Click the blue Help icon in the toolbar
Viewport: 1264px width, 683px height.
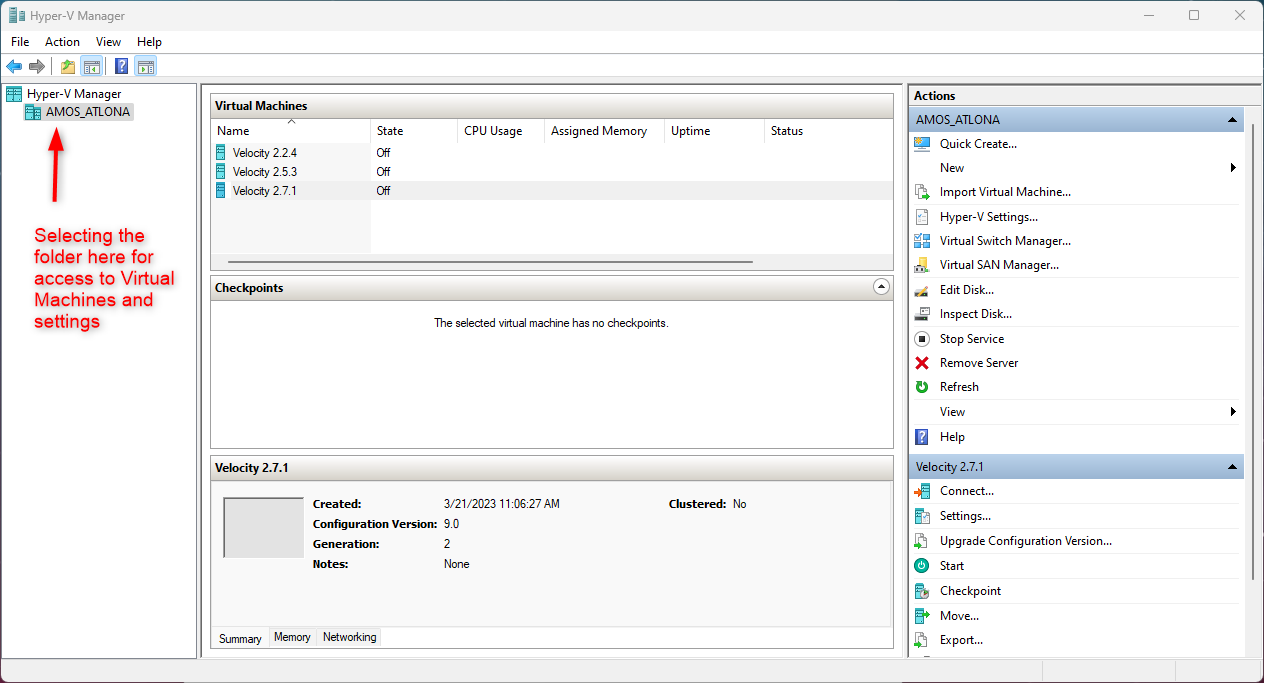(x=122, y=67)
